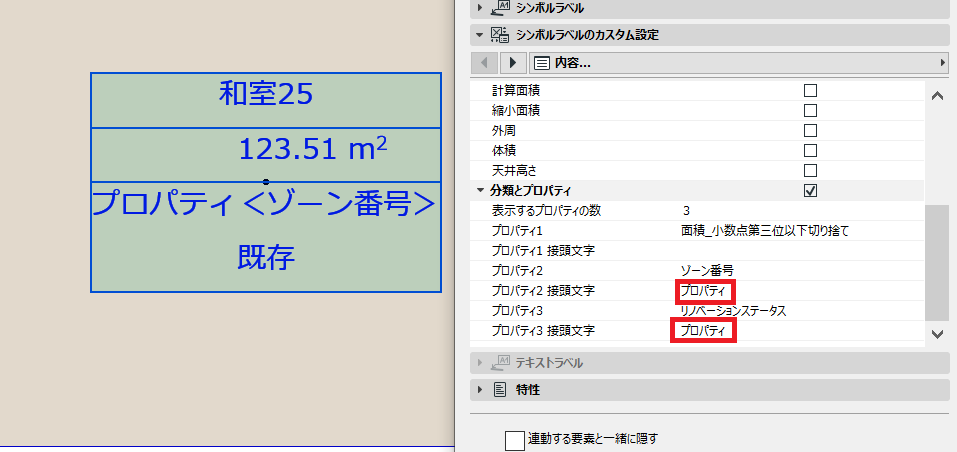Screen dimensions: 957x452
Task: Click the settings list scroll up arrow
Action: click(937, 96)
